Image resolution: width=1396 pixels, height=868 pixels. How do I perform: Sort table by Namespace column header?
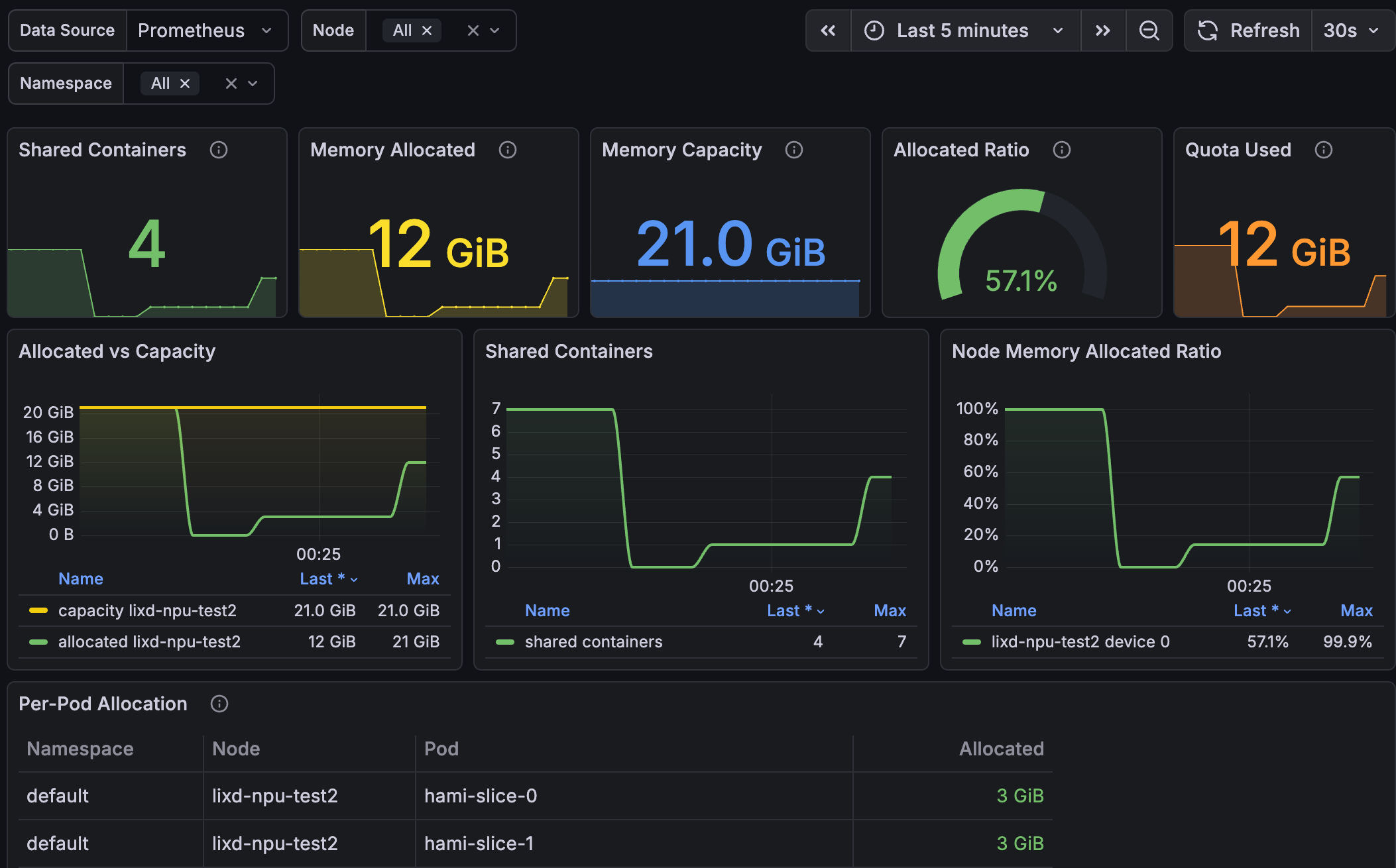click(80, 749)
